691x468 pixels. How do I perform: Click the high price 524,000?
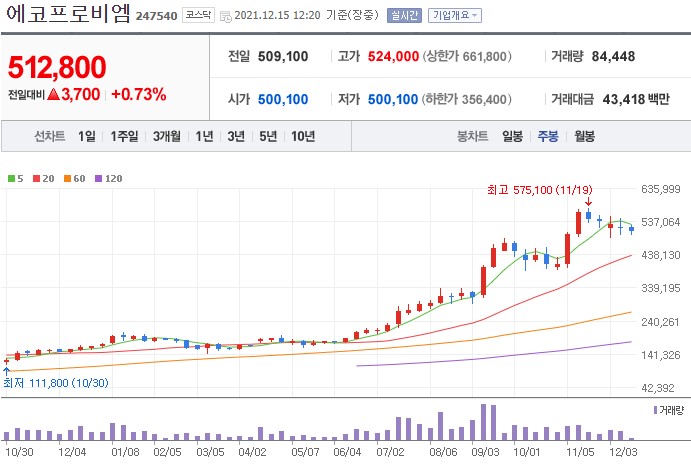(x=393, y=56)
